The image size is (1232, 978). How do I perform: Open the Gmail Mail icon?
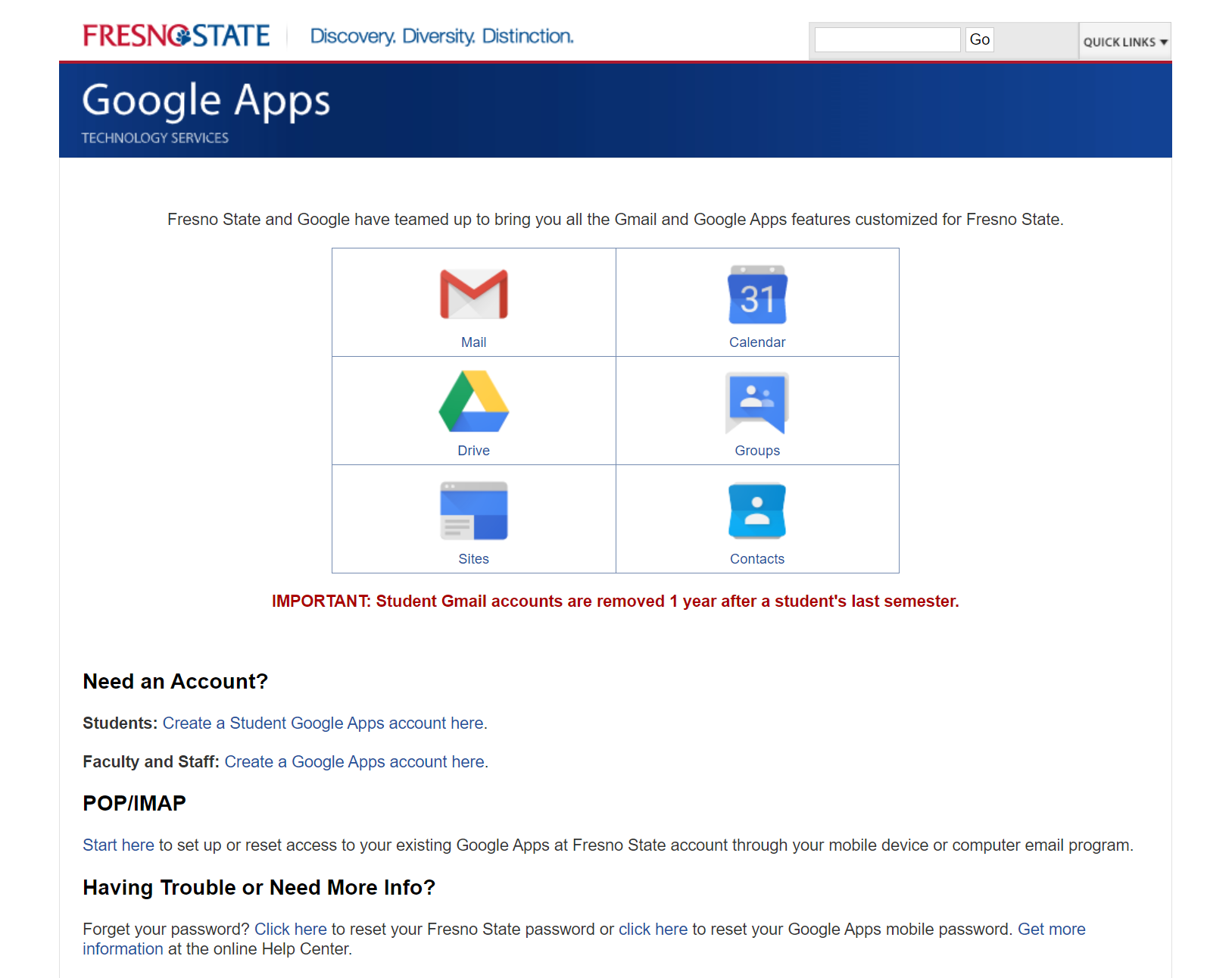474,294
